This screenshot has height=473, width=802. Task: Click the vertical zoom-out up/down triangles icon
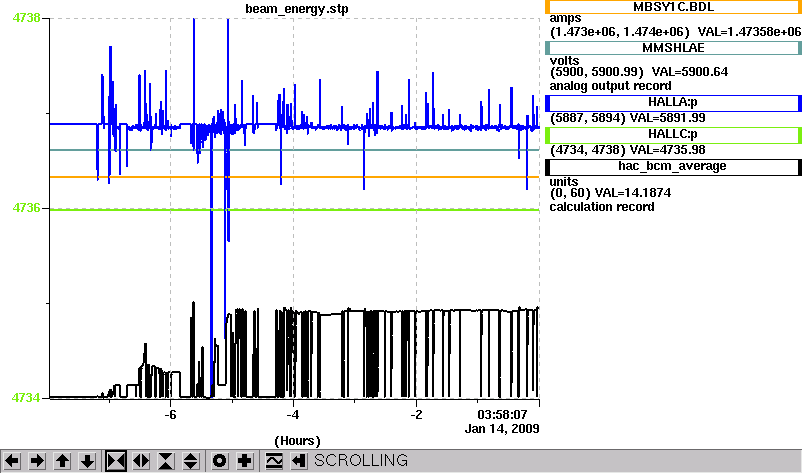coord(191,461)
